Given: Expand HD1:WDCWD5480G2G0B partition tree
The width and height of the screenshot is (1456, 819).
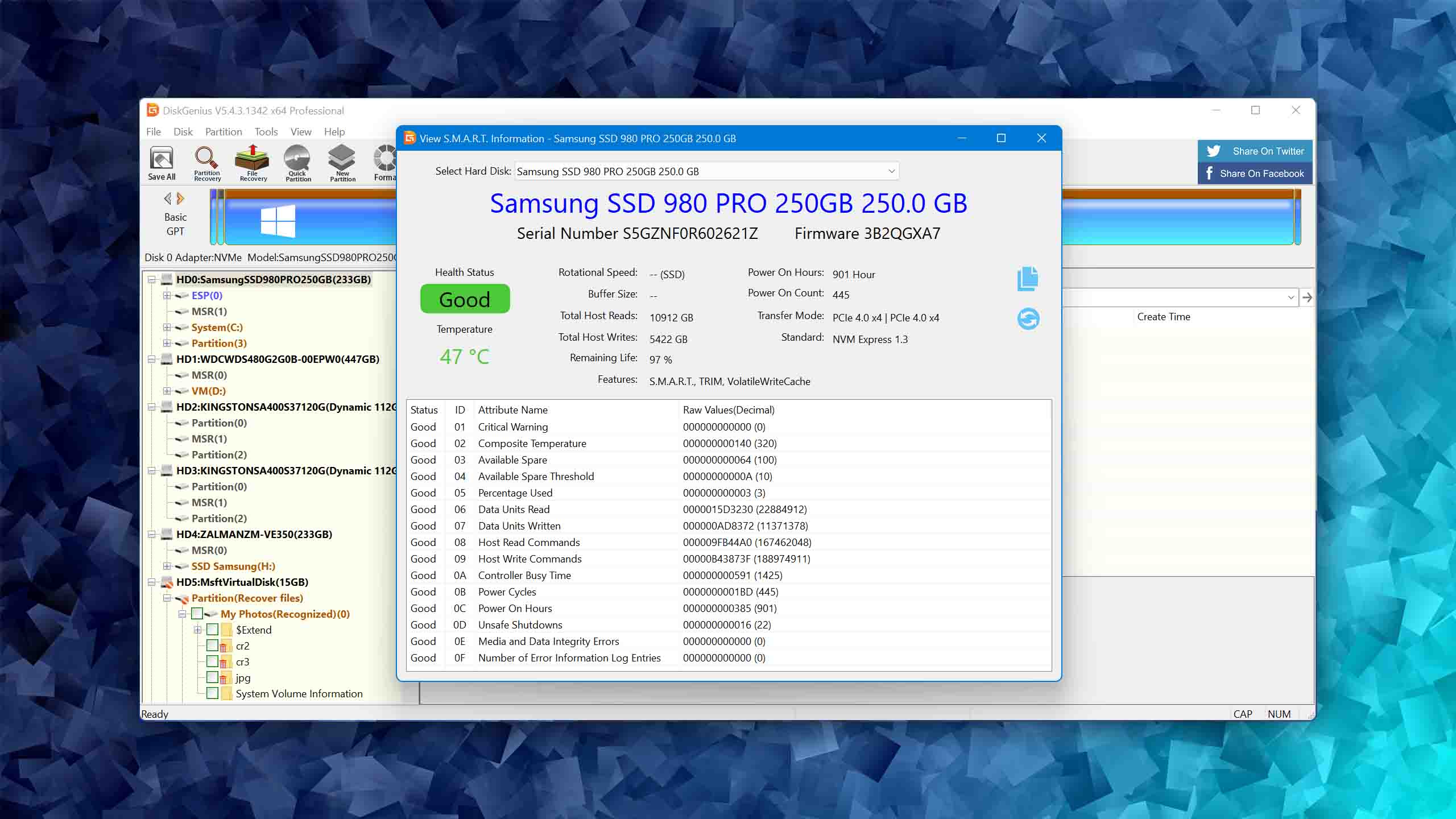Looking at the screenshot, I should pos(152,359).
